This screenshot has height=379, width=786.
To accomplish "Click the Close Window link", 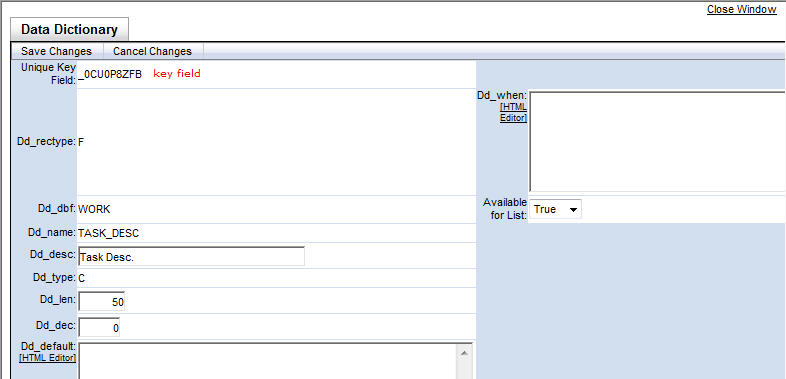I will point(741,10).
